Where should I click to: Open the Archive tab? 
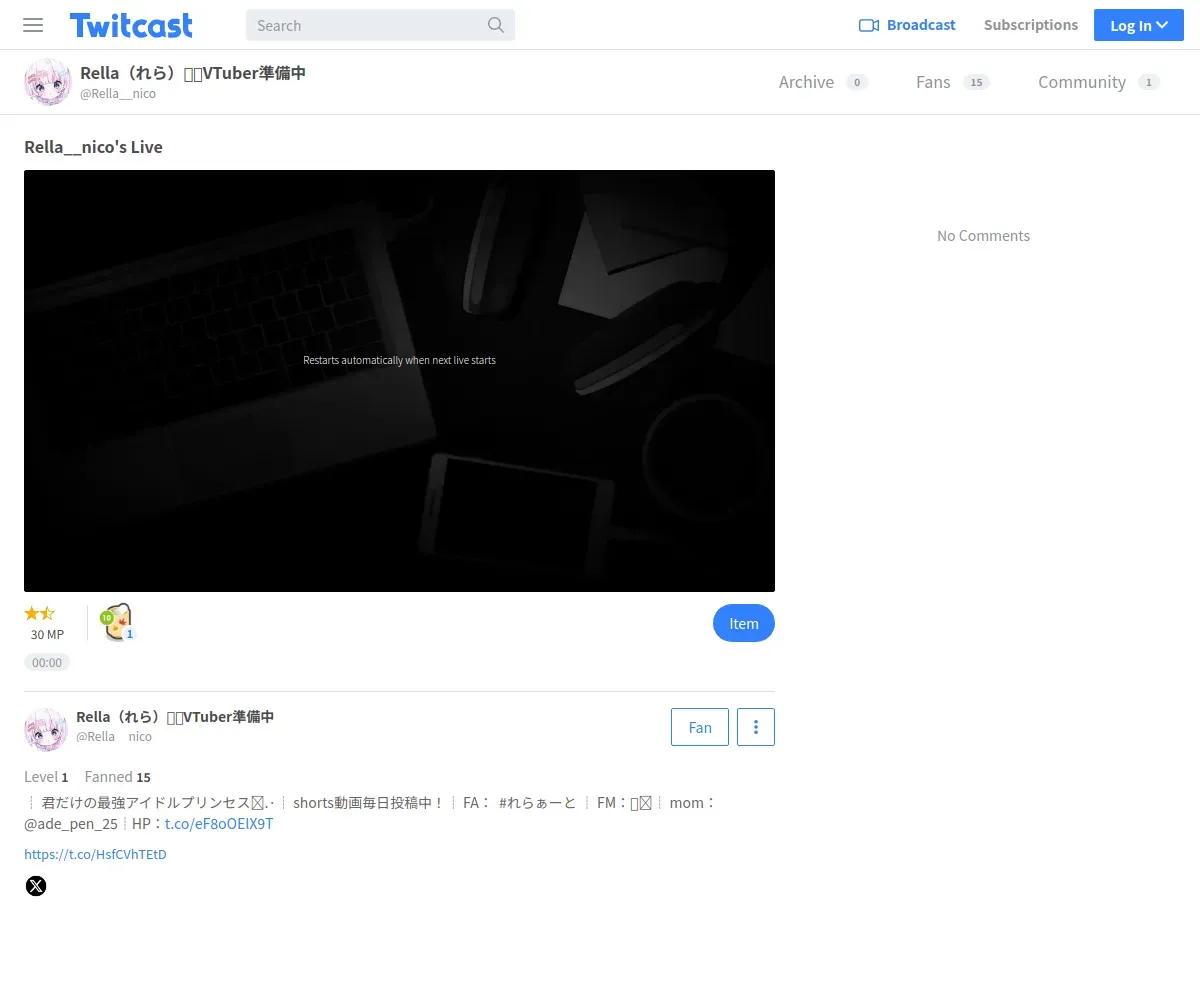823,82
